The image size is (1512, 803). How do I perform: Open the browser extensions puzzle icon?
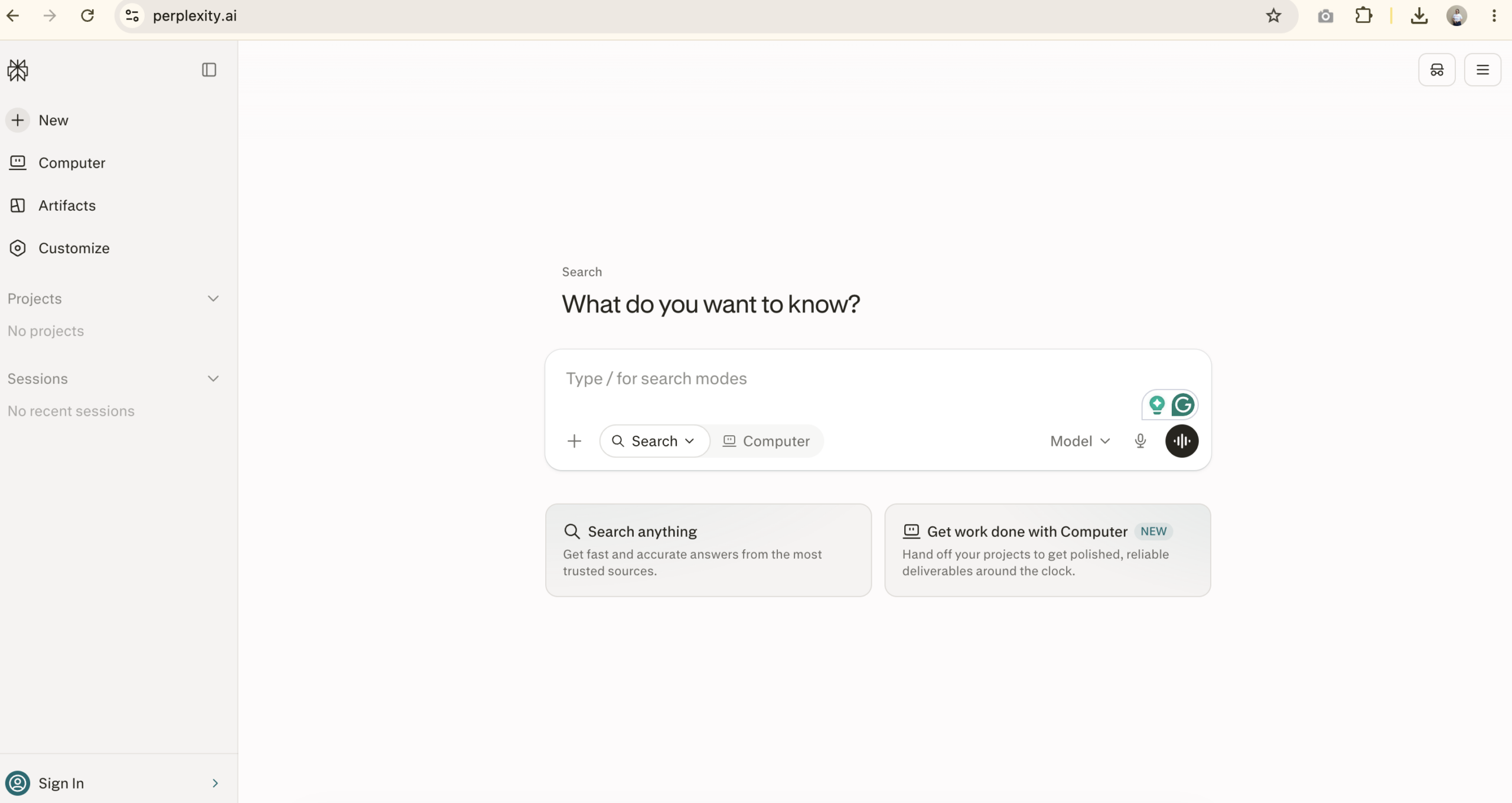click(x=1363, y=16)
